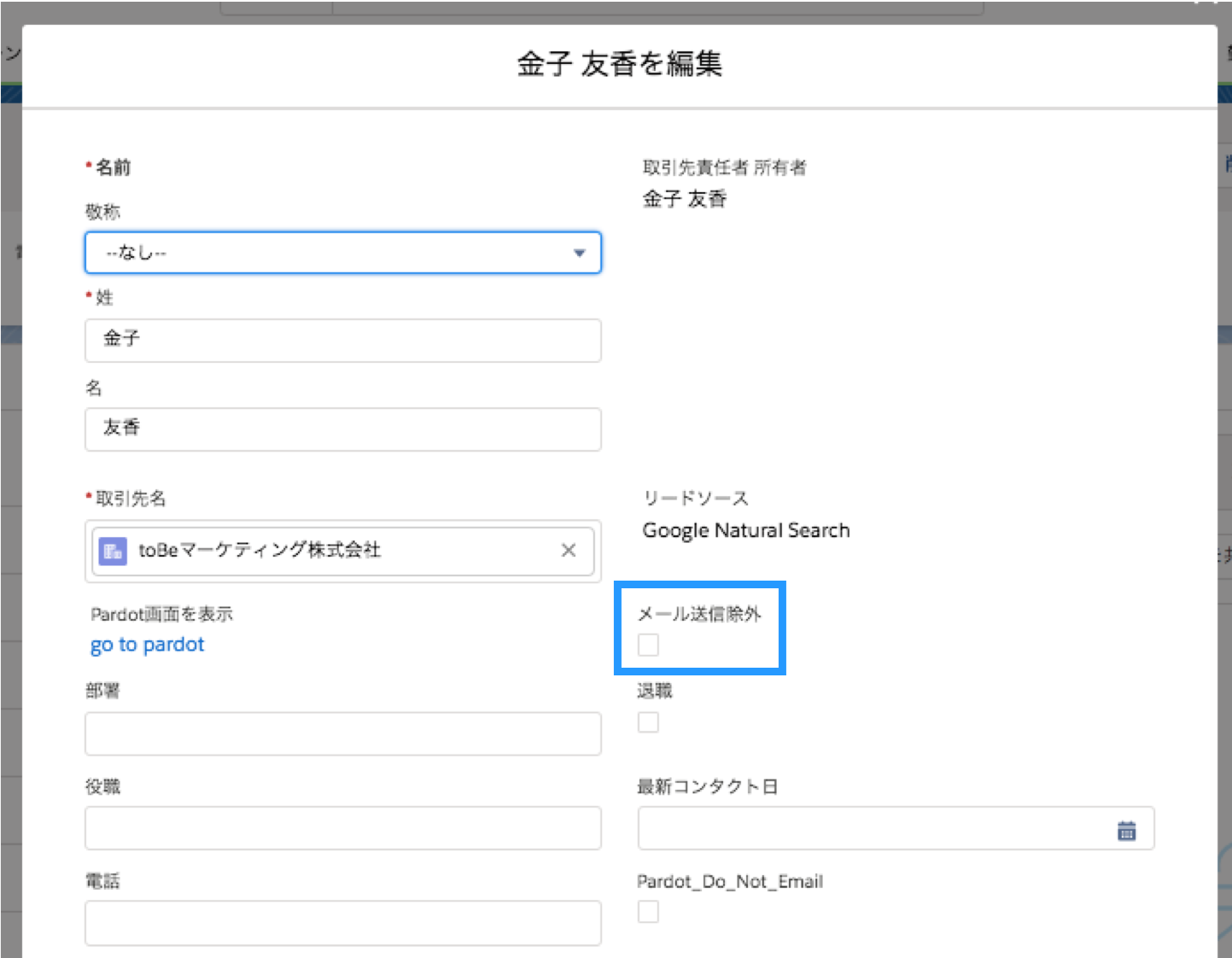
Task: Click the 姓 field containing 金子
Action: [x=343, y=341]
